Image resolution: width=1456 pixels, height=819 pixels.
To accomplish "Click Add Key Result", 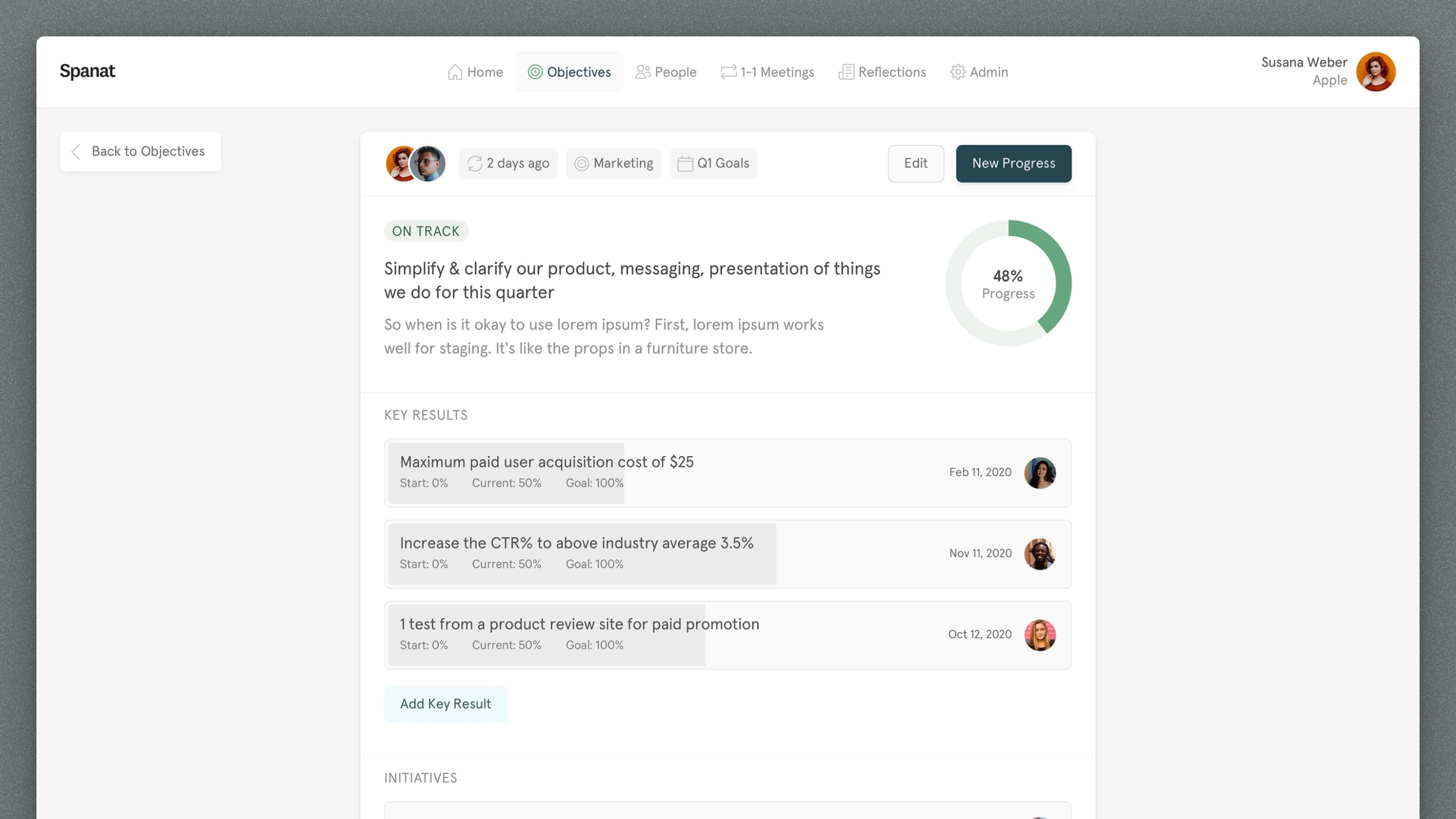I will tap(445, 704).
